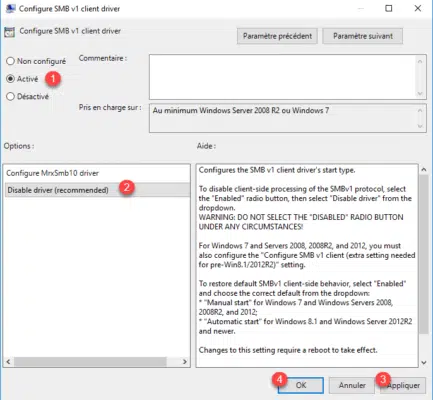Click the Aide panel scroll up arrow

(424, 170)
